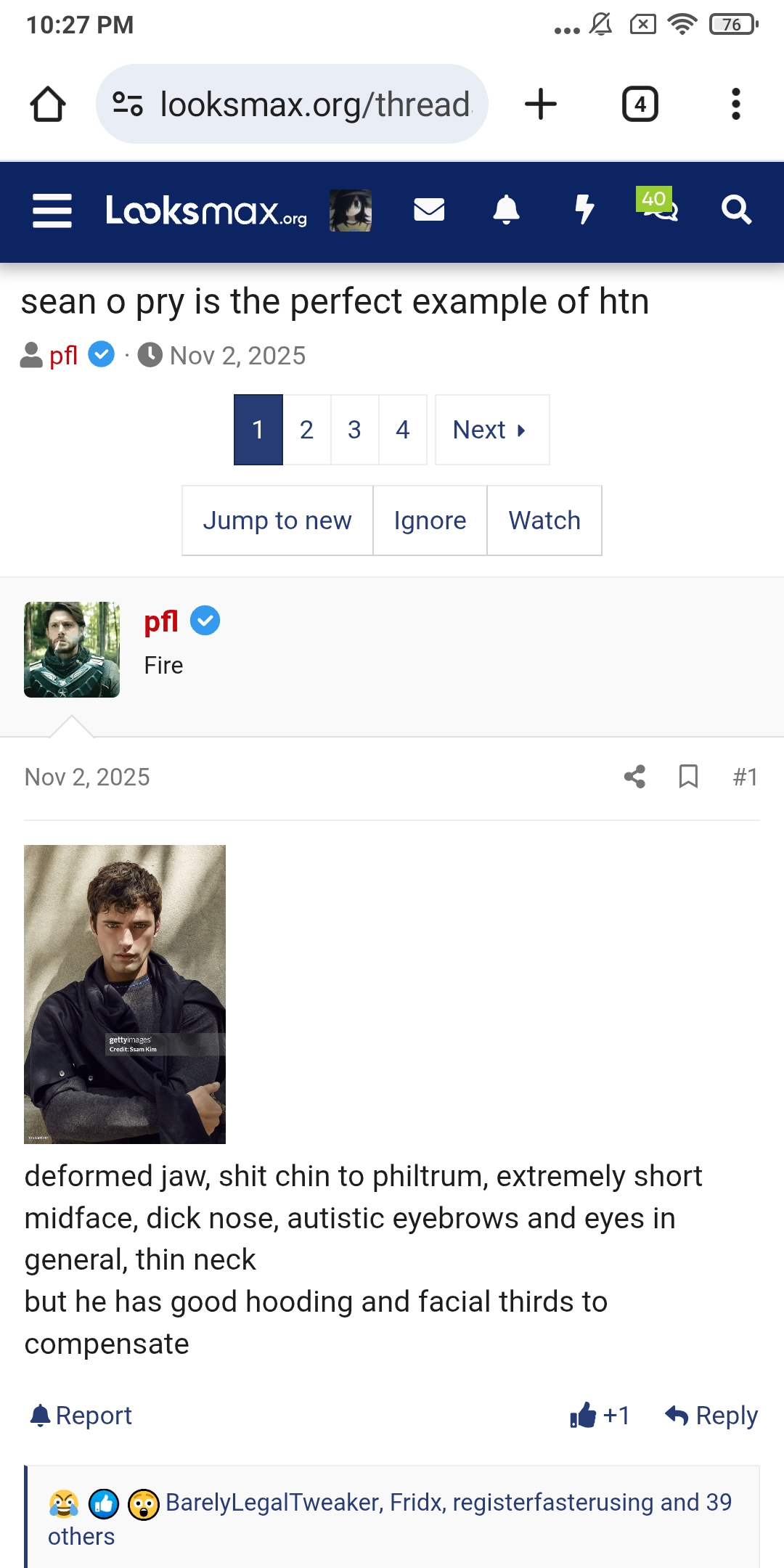Tap the Nov 2, 2025 thread date
Viewport: 784px width, 1568px height.
coord(237,356)
